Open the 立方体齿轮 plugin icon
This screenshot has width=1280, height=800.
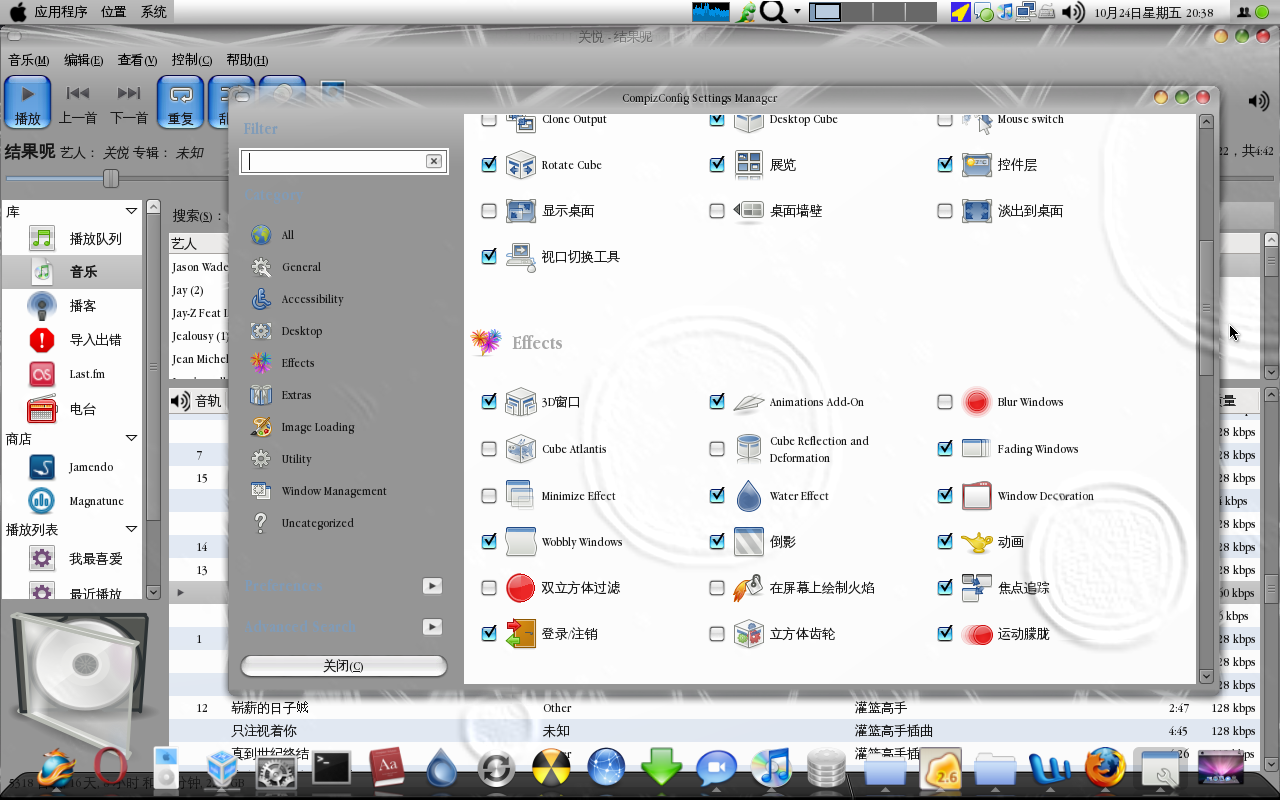(749, 634)
